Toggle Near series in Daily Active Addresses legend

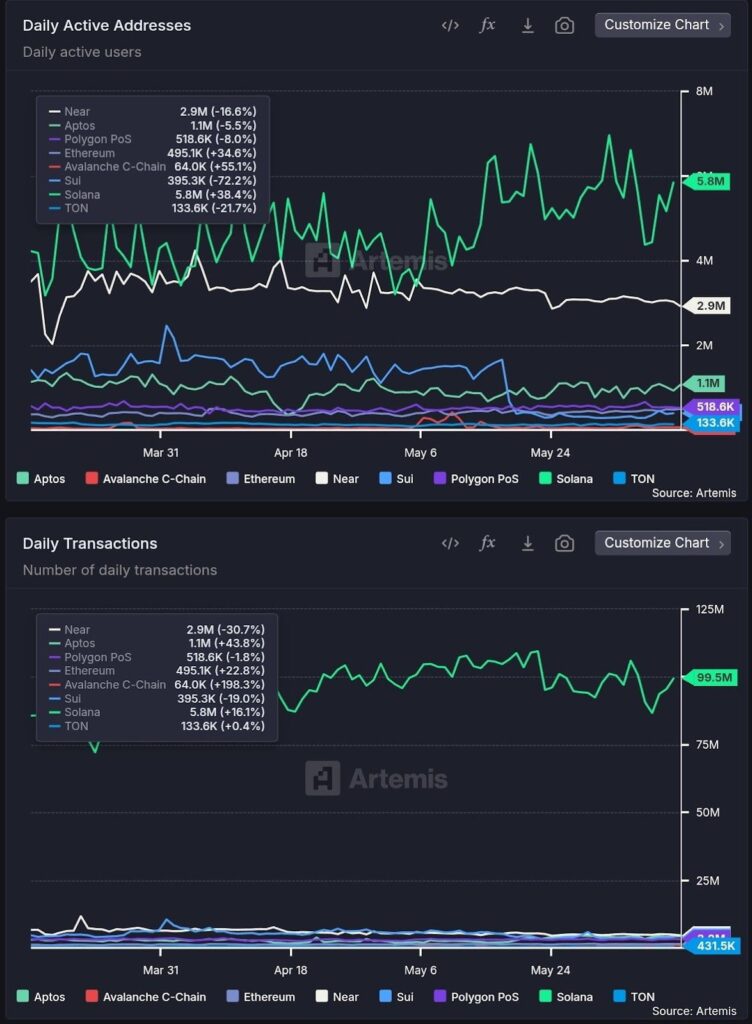point(337,479)
